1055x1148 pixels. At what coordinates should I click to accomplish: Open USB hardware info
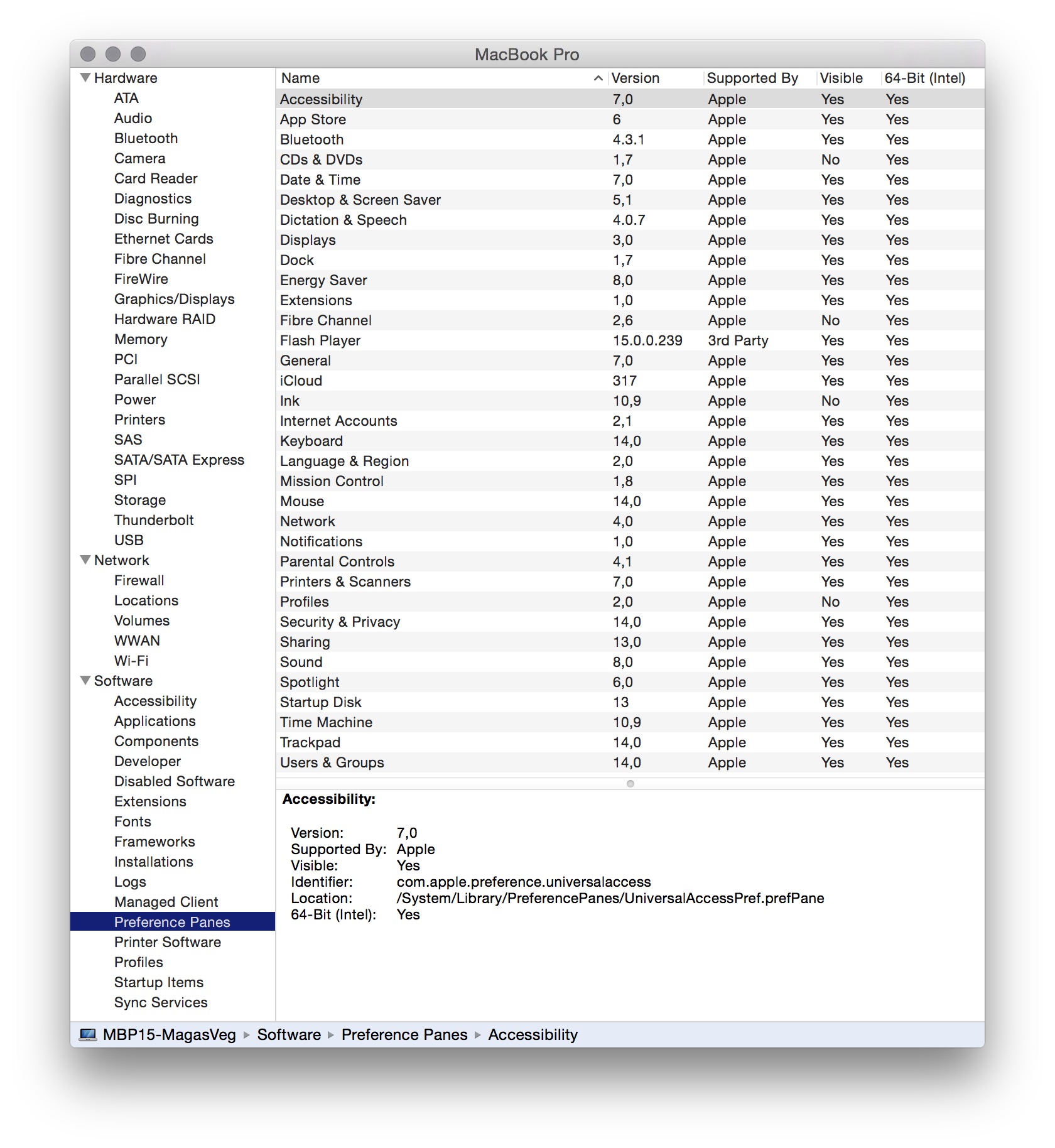[129, 540]
